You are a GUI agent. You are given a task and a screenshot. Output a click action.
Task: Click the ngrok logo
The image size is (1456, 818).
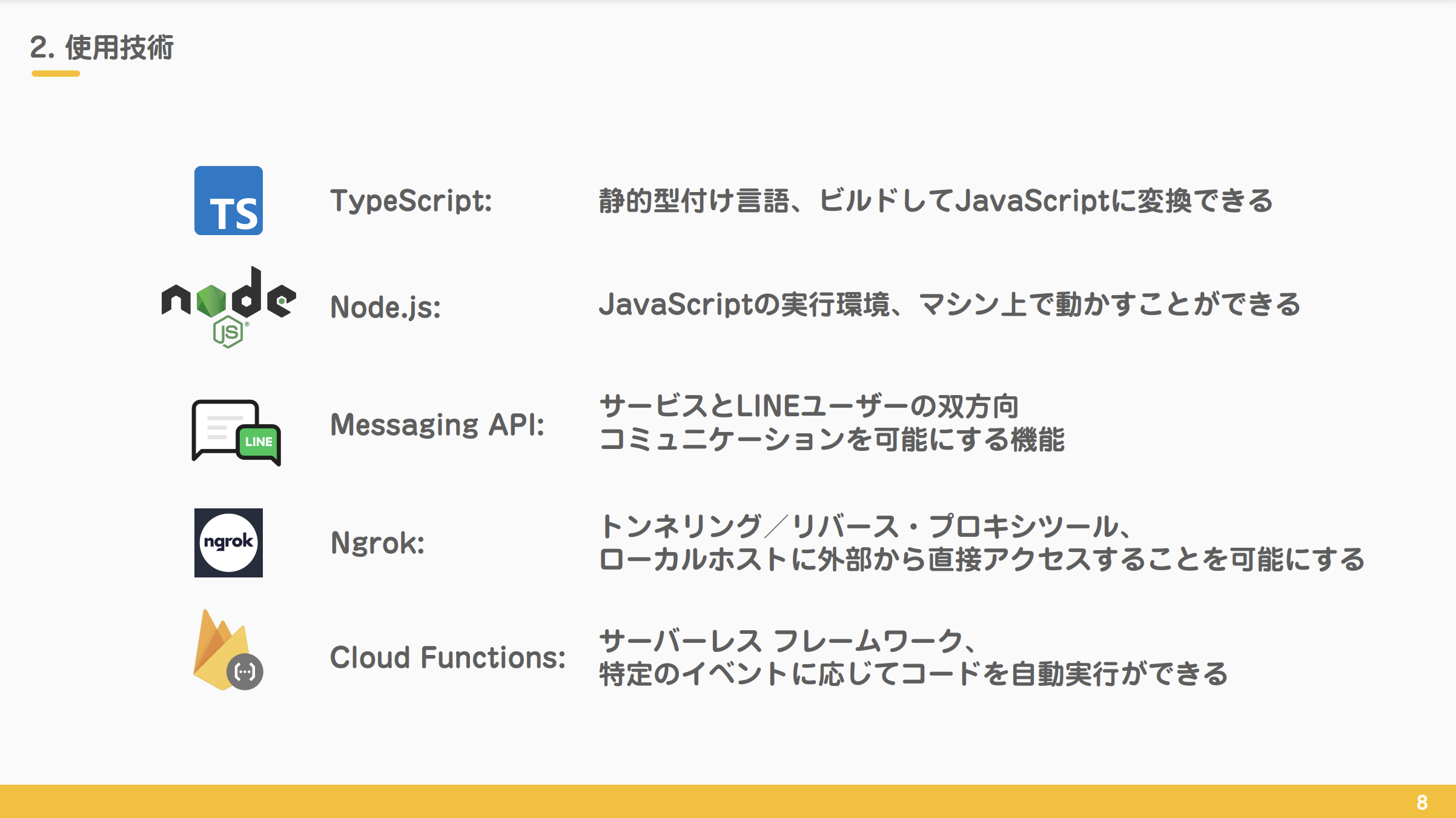pyautogui.click(x=228, y=543)
